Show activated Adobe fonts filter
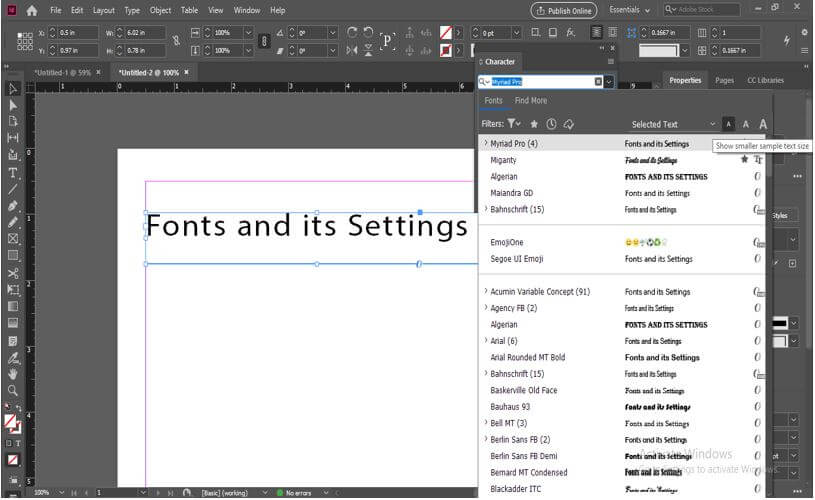Screen dimensions: 815x500 [569, 124]
